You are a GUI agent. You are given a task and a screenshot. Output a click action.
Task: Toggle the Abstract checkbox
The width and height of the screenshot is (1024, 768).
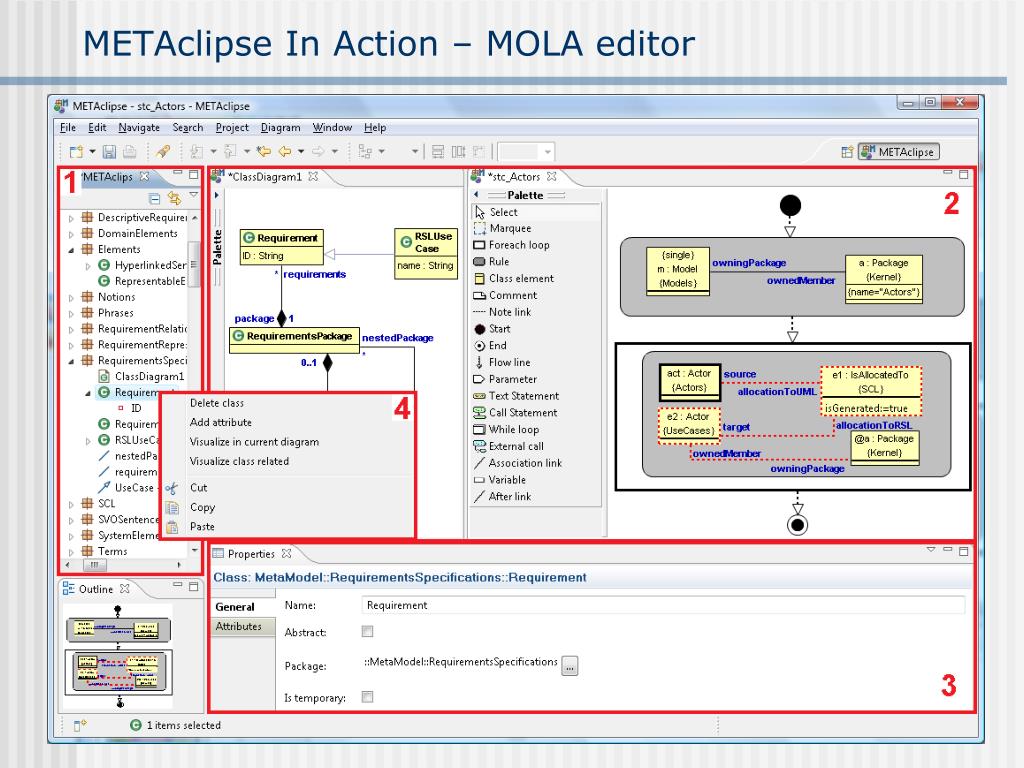368,632
